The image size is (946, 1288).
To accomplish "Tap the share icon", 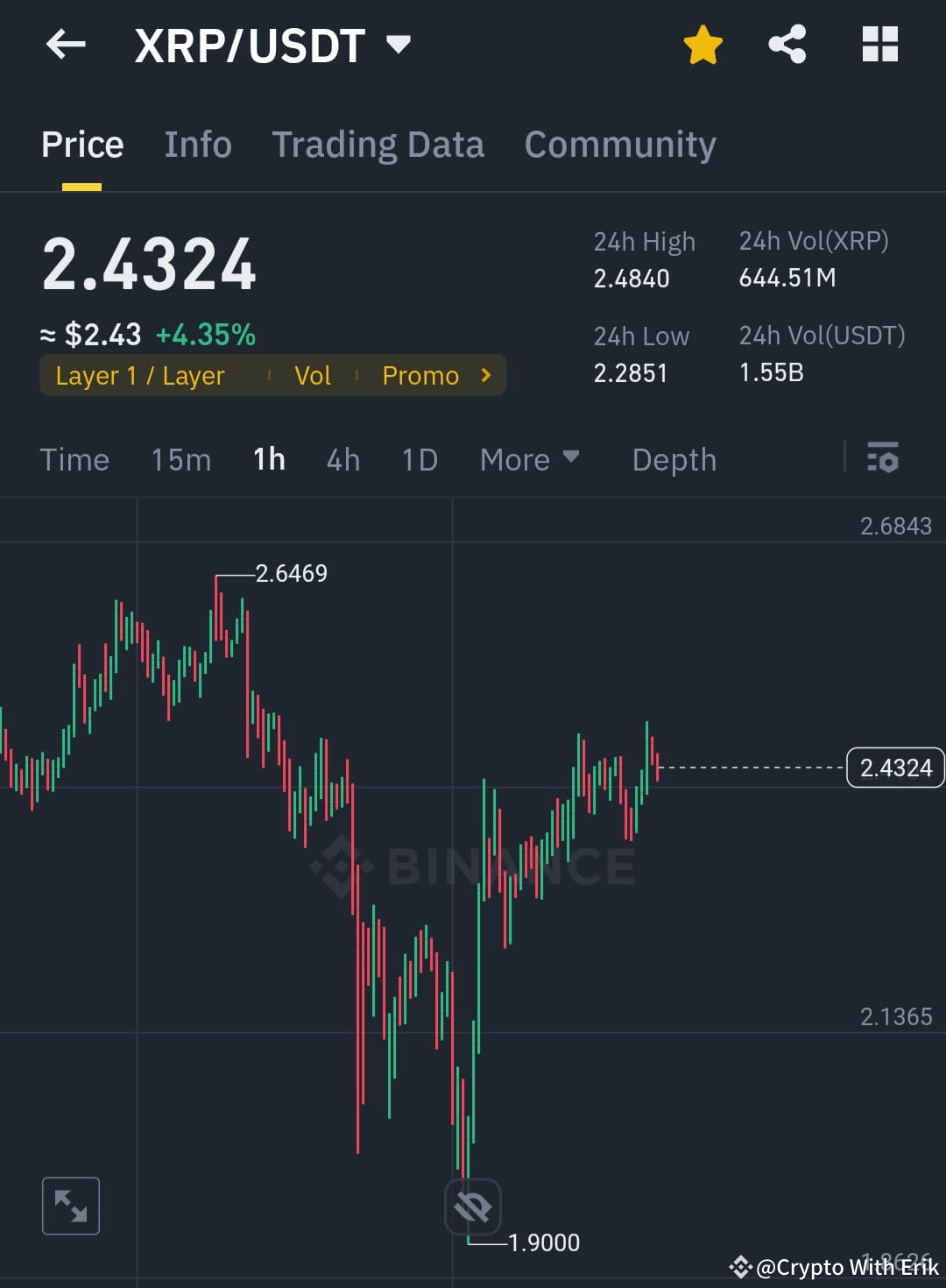I will [x=787, y=45].
